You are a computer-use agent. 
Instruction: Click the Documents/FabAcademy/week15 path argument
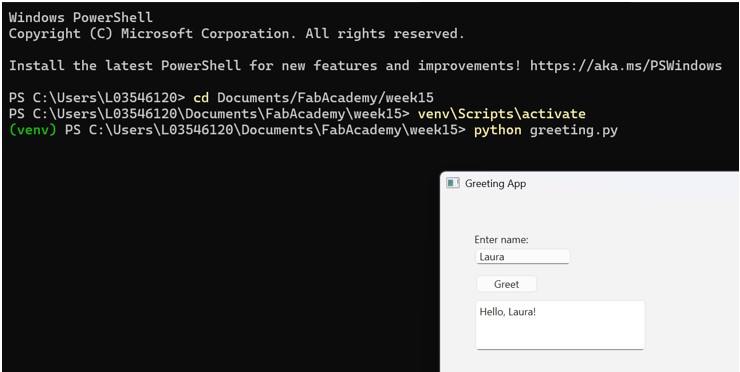pyautogui.click(x=325, y=98)
